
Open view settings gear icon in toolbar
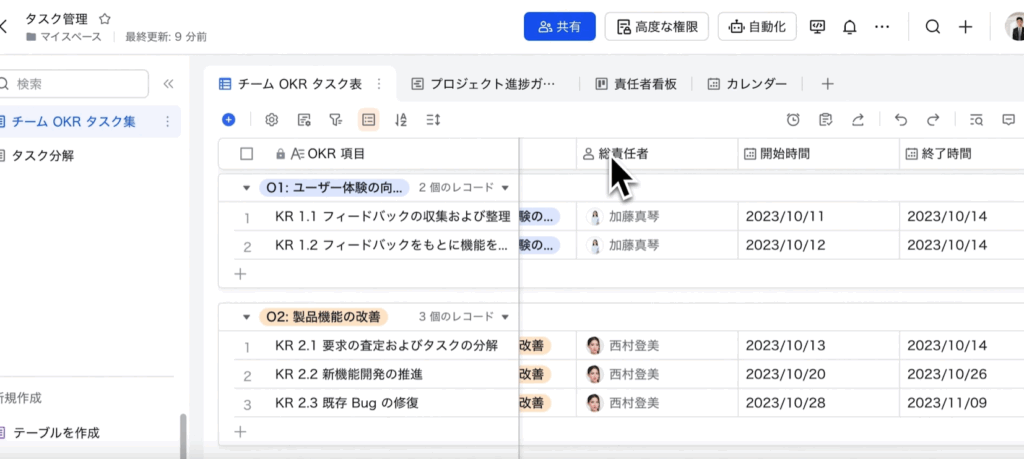(271, 119)
